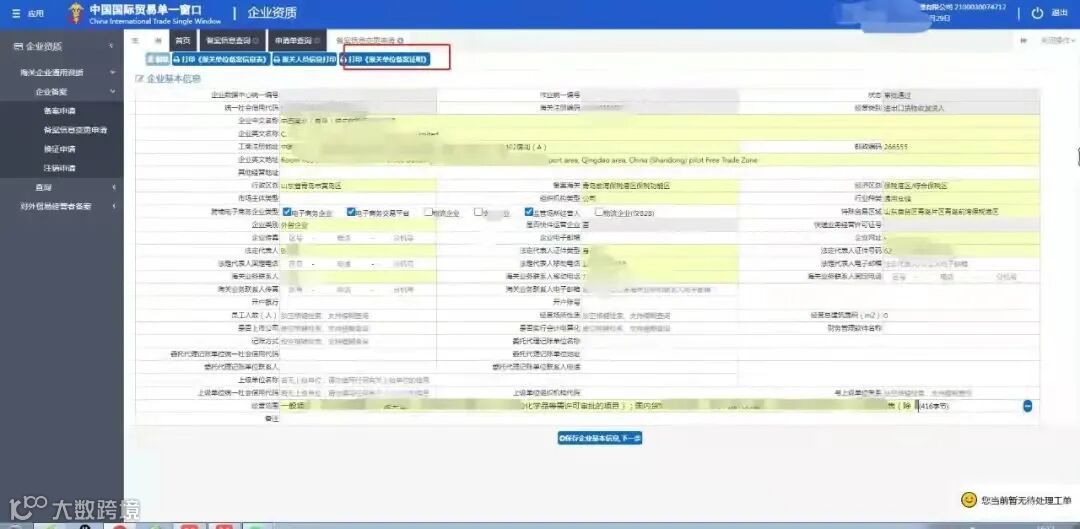1080x529 pixels.
Task: Collapse 海关企业通用资质 in the sidebar
Action: [112, 72]
